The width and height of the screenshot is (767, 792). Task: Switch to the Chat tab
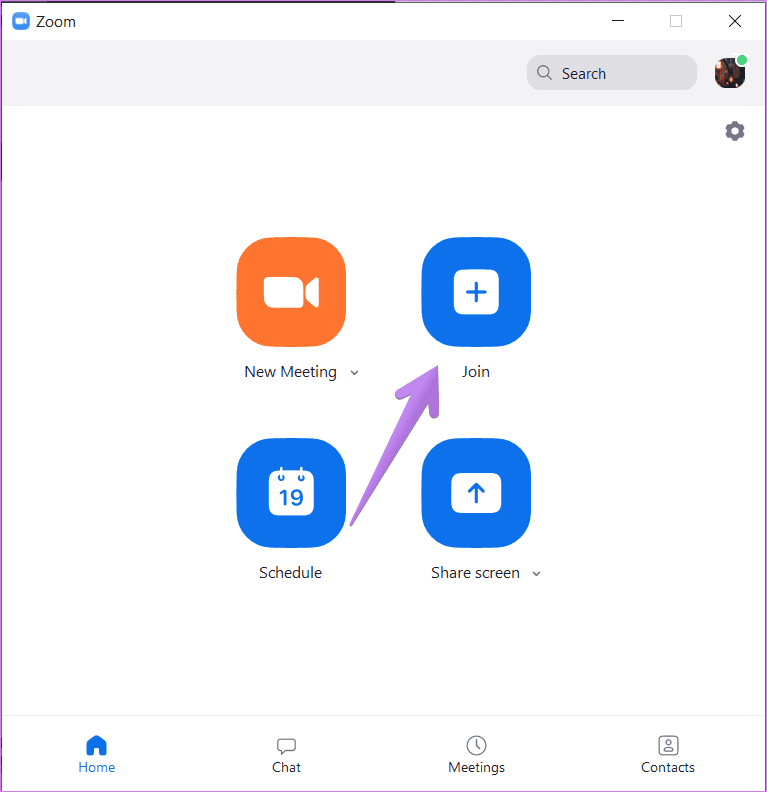click(286, 755)
